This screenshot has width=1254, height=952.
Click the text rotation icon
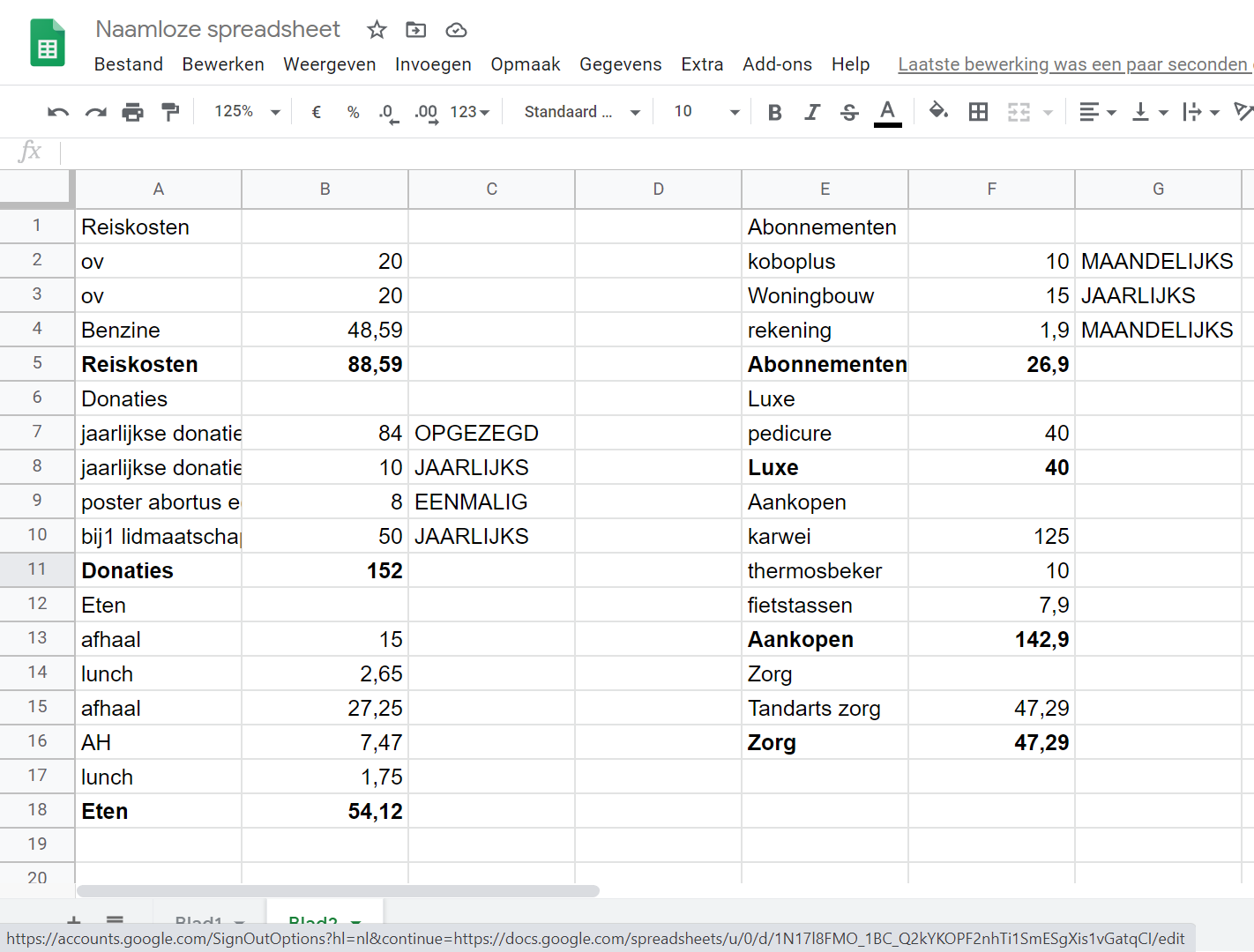coord(1243,112)
